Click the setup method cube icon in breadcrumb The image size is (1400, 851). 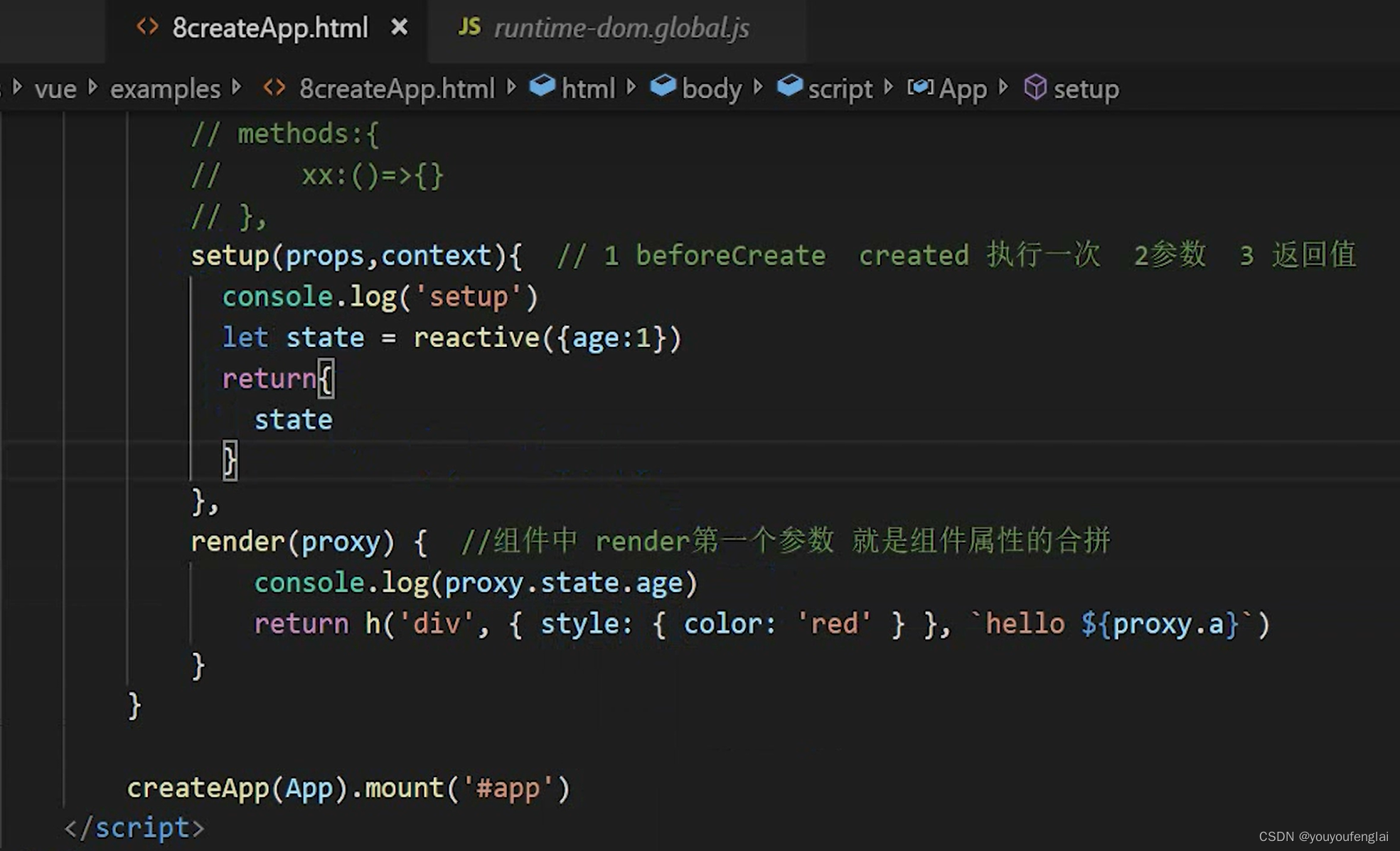[x=1035, y=87]
